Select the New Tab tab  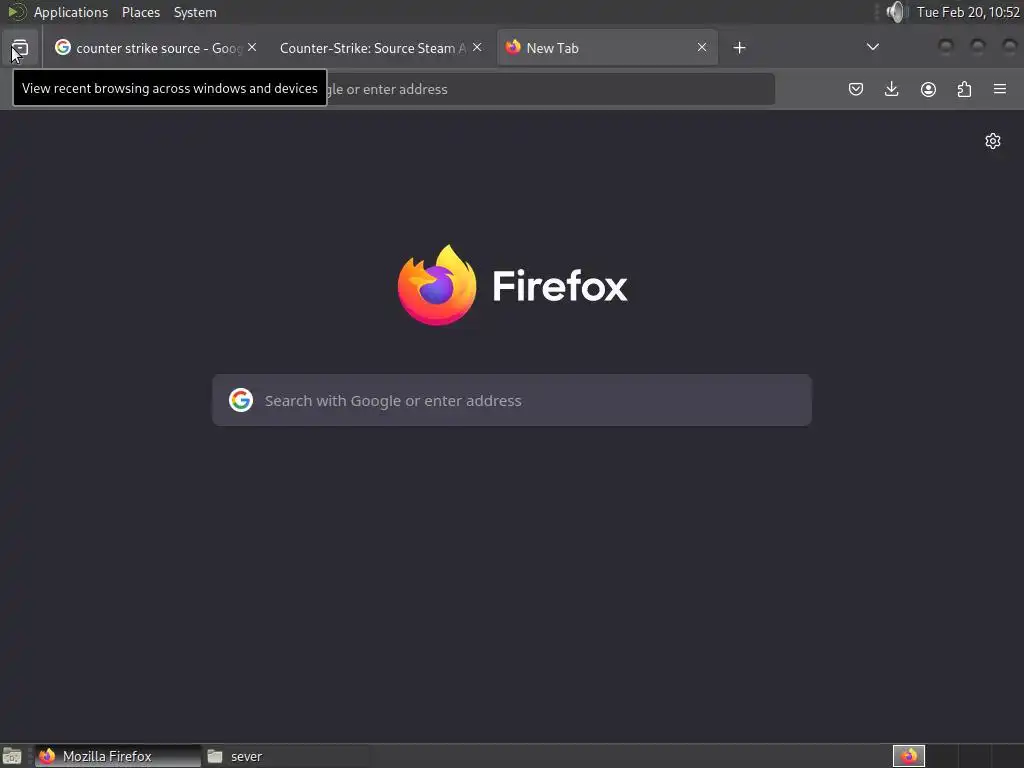607,48
